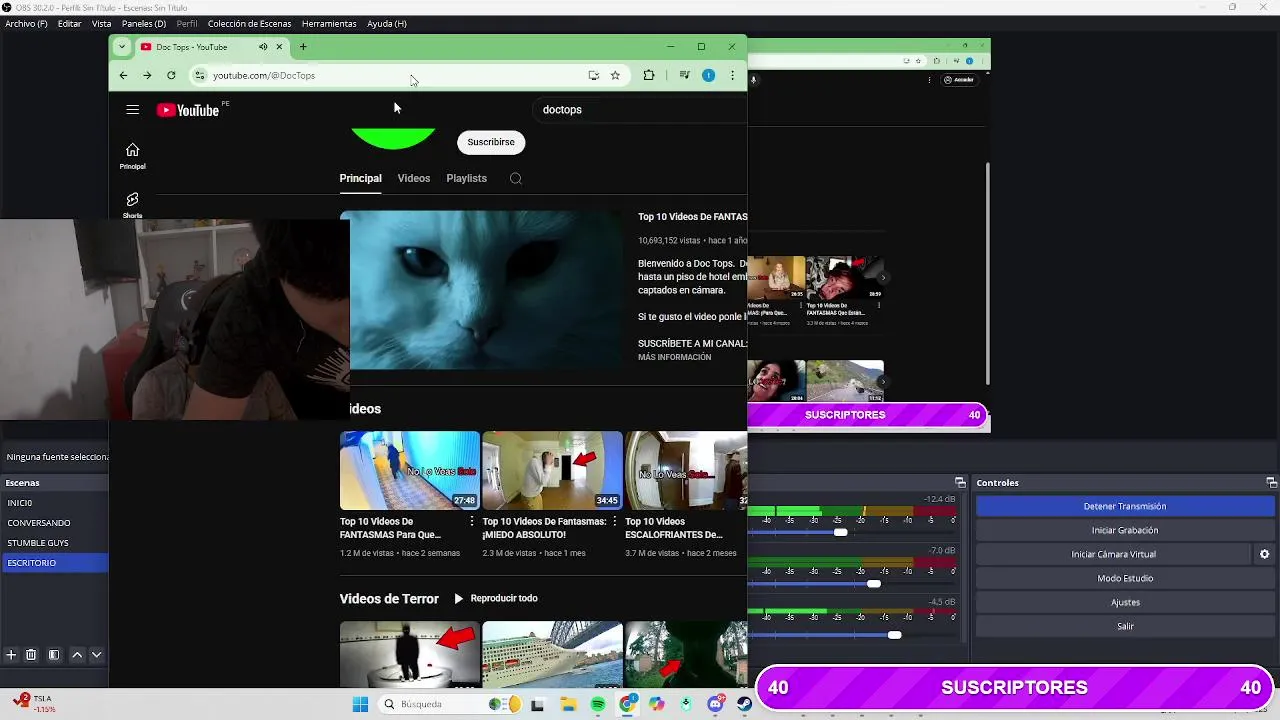View site information icon in address bar
This screenshot has width=1280, height=720.
coord(200,75)
